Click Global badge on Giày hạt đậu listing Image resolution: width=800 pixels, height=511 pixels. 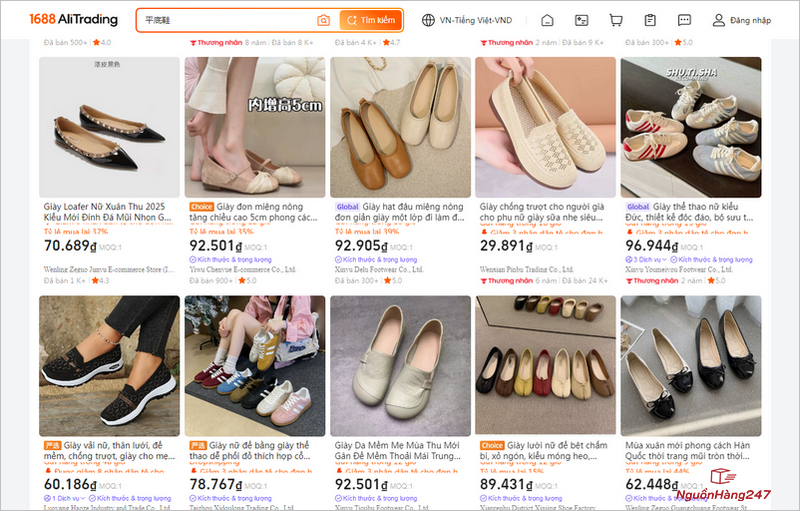[347, 207]
